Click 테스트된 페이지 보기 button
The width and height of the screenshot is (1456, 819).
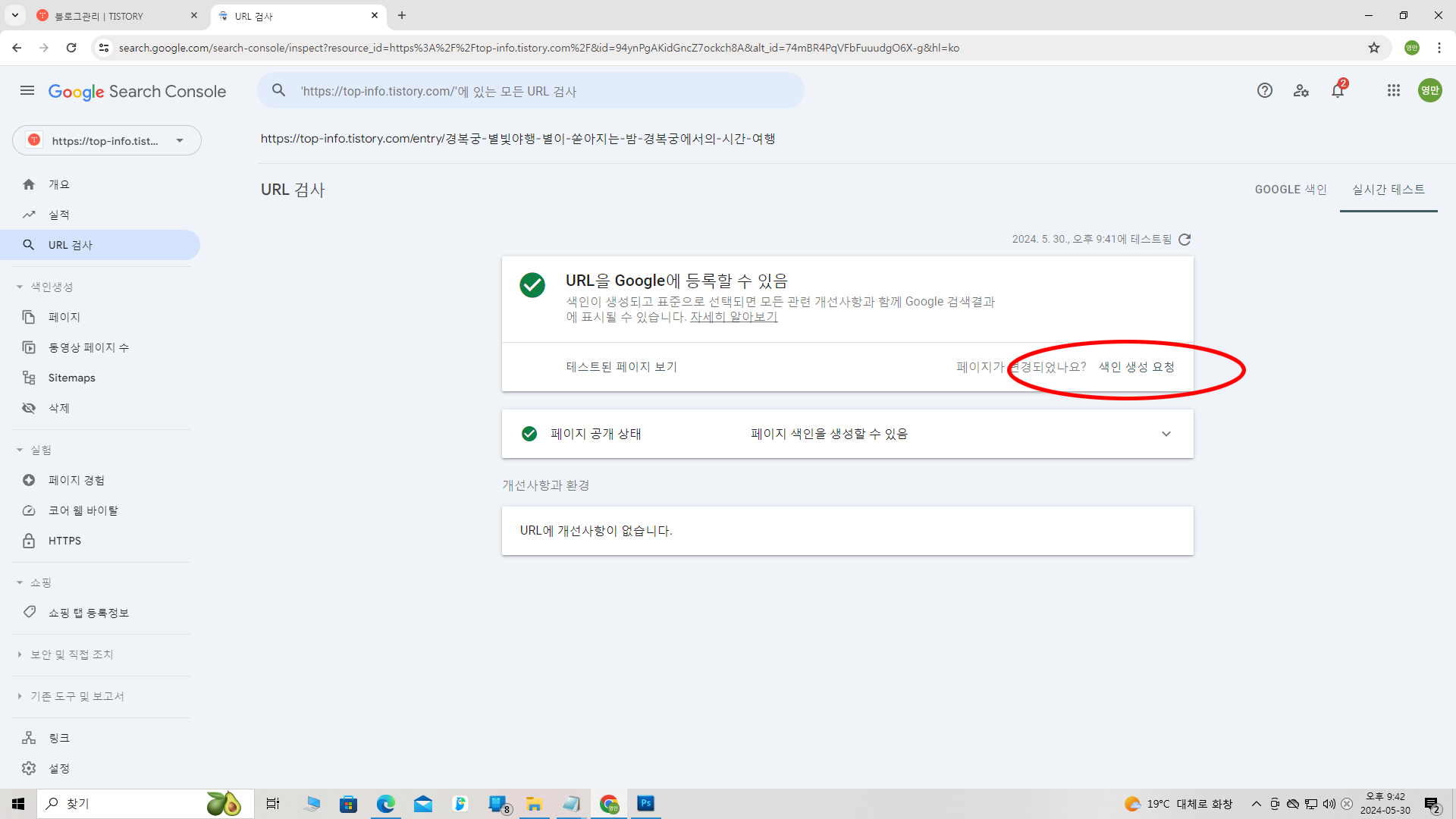621,367
